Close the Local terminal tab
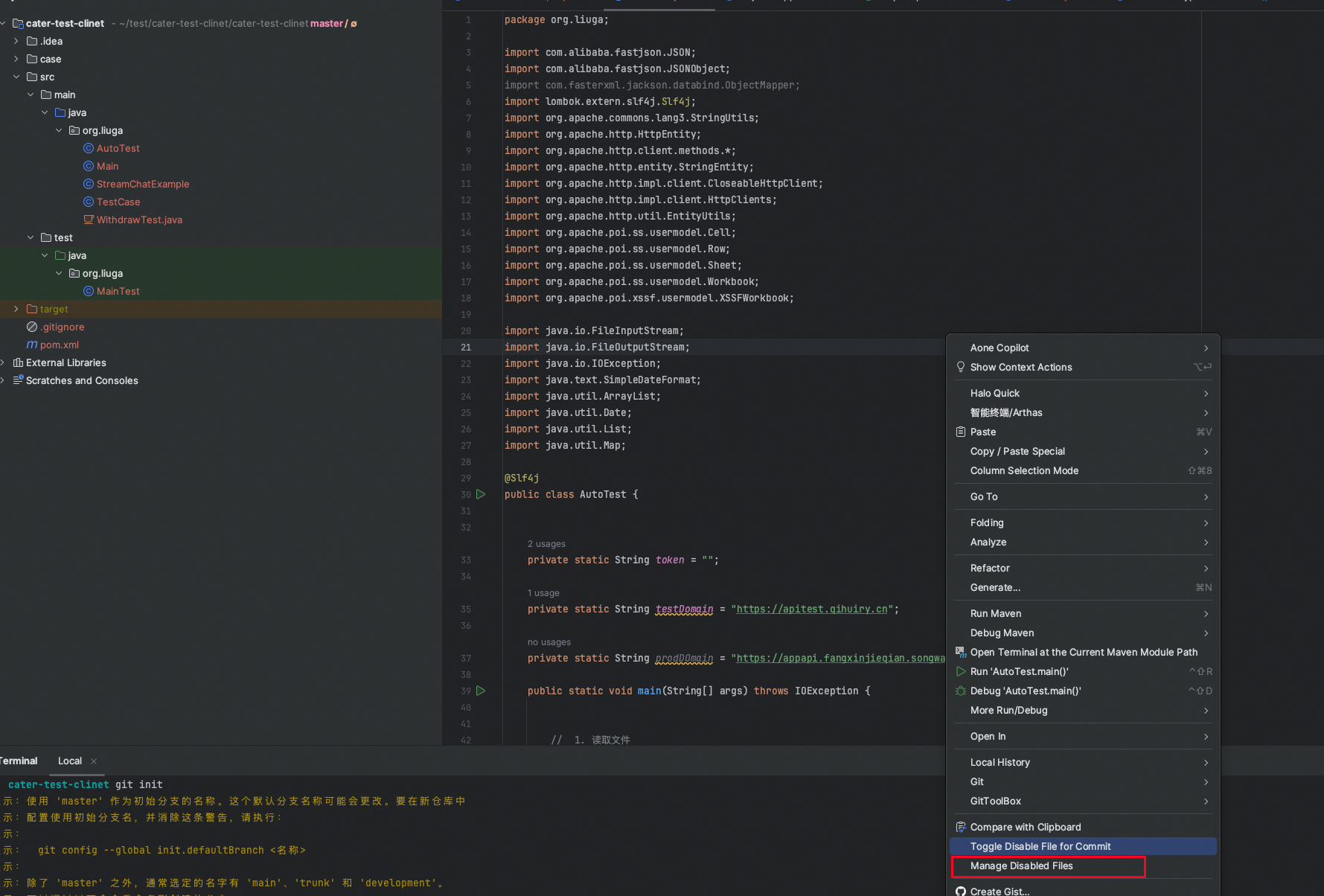This screenshot has width=1324, height=896. coord(94,761)
